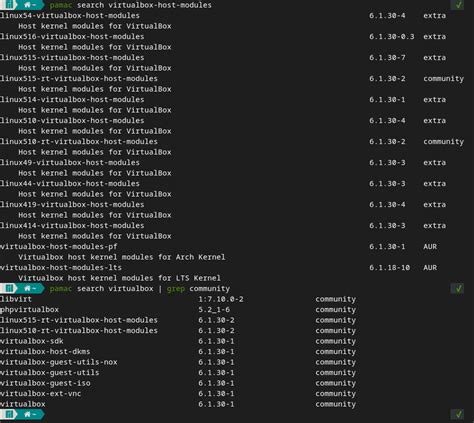Click the Manjaro logo on the empty bottom prompt
Screen dimensions: 474x423
point(9,414)
